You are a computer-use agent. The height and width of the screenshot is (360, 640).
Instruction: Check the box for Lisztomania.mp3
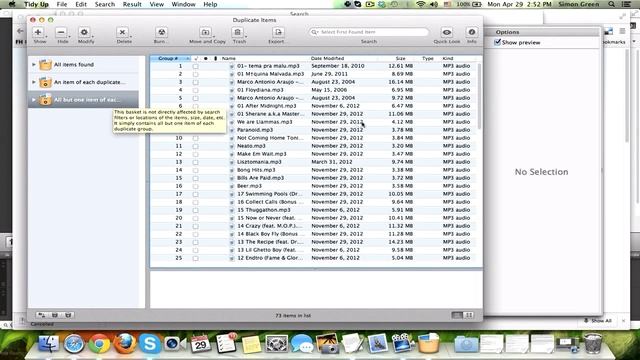pyautogui.click(x=196, y=162)
